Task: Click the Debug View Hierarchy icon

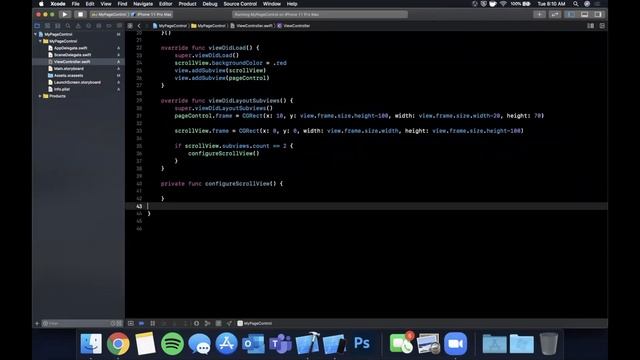Action: pos(196,323)
